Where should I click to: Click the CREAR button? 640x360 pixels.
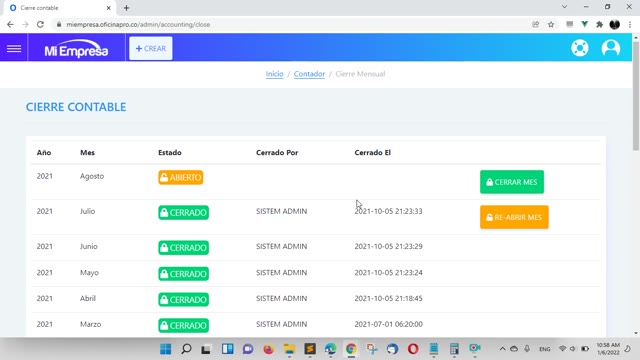(151, 49)
